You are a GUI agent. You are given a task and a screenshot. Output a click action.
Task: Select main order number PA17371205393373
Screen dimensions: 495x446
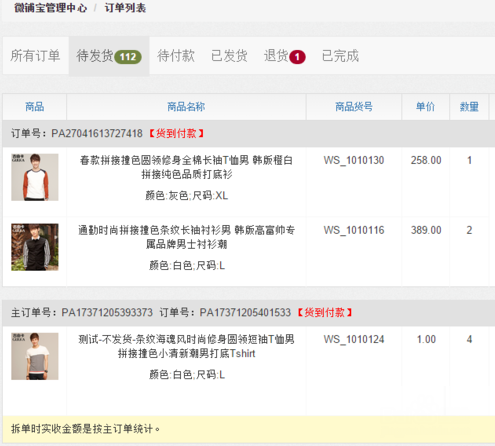(107, 313)
